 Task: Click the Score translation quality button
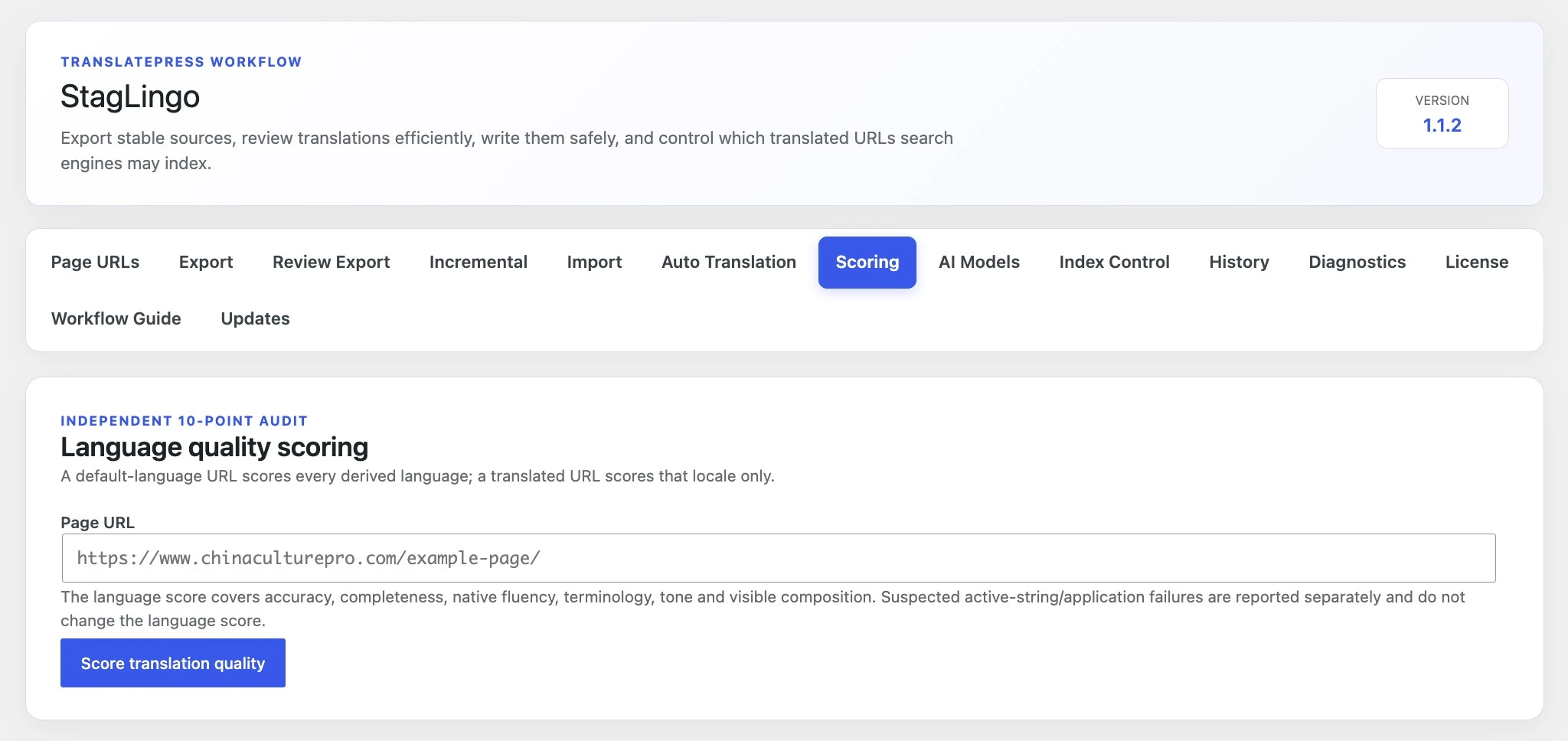click(x=173, y=663)
